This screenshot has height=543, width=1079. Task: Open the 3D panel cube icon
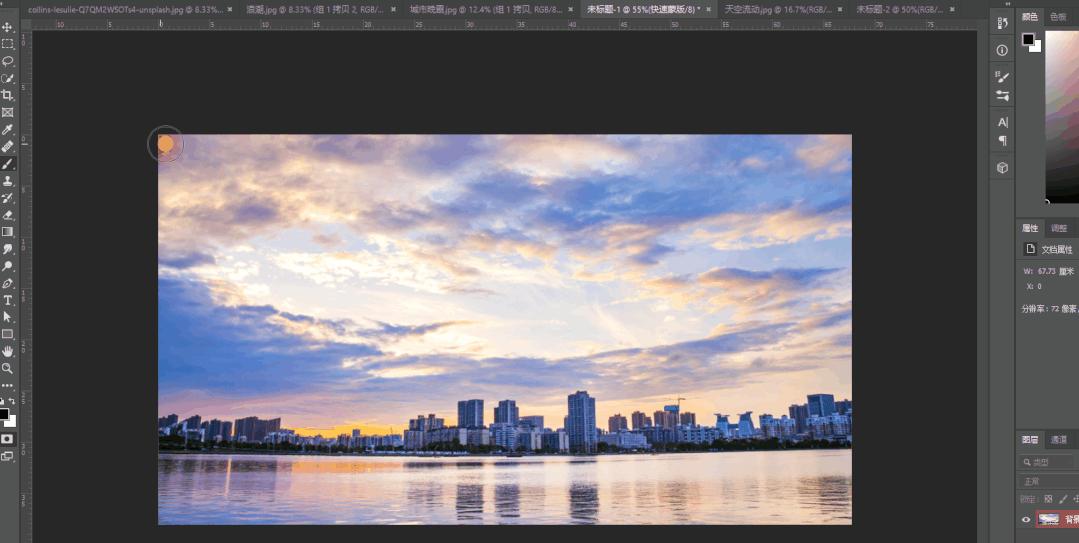[1002, 168]
